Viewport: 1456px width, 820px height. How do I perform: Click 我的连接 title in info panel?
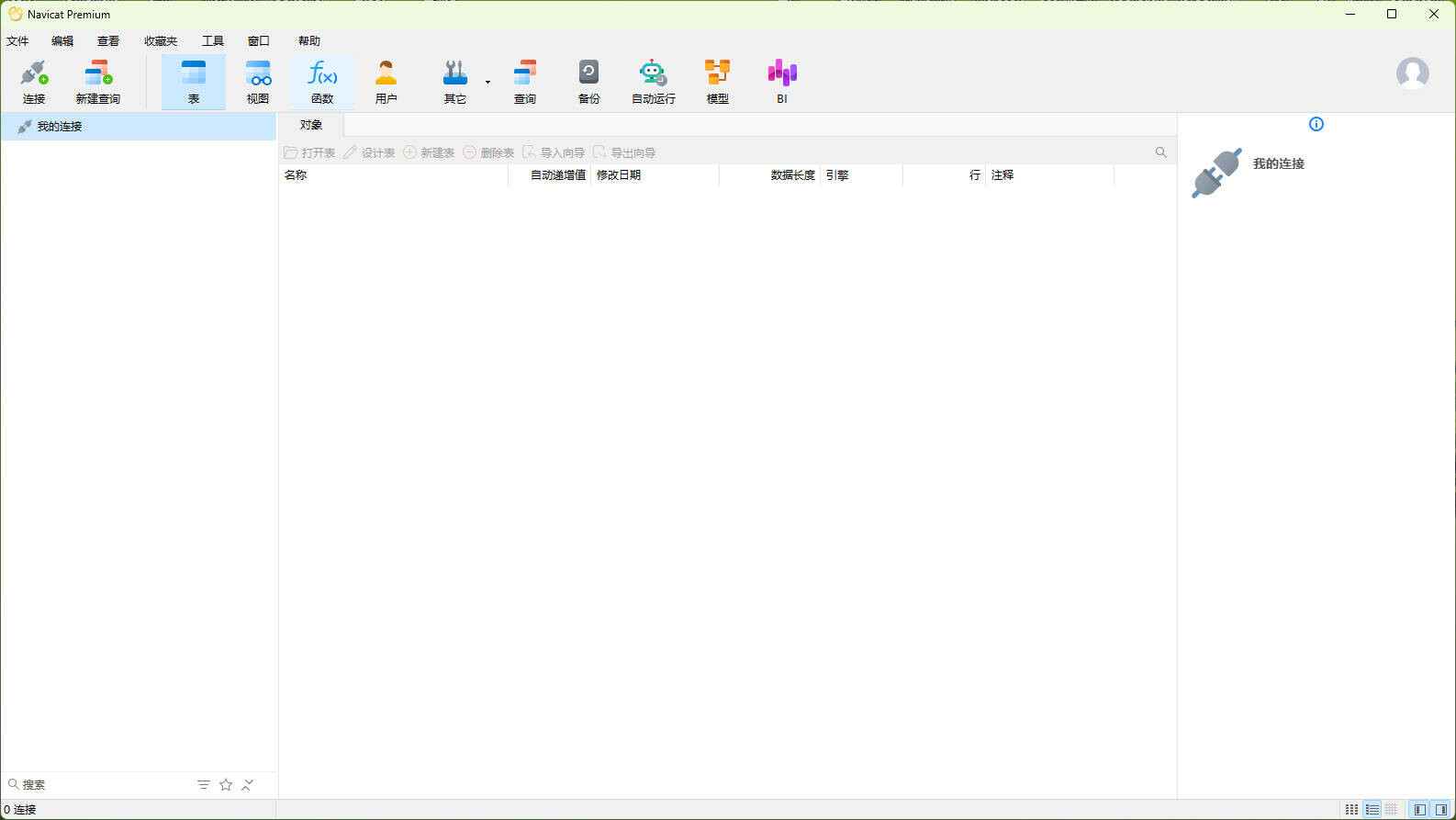tap(1279, 163)
